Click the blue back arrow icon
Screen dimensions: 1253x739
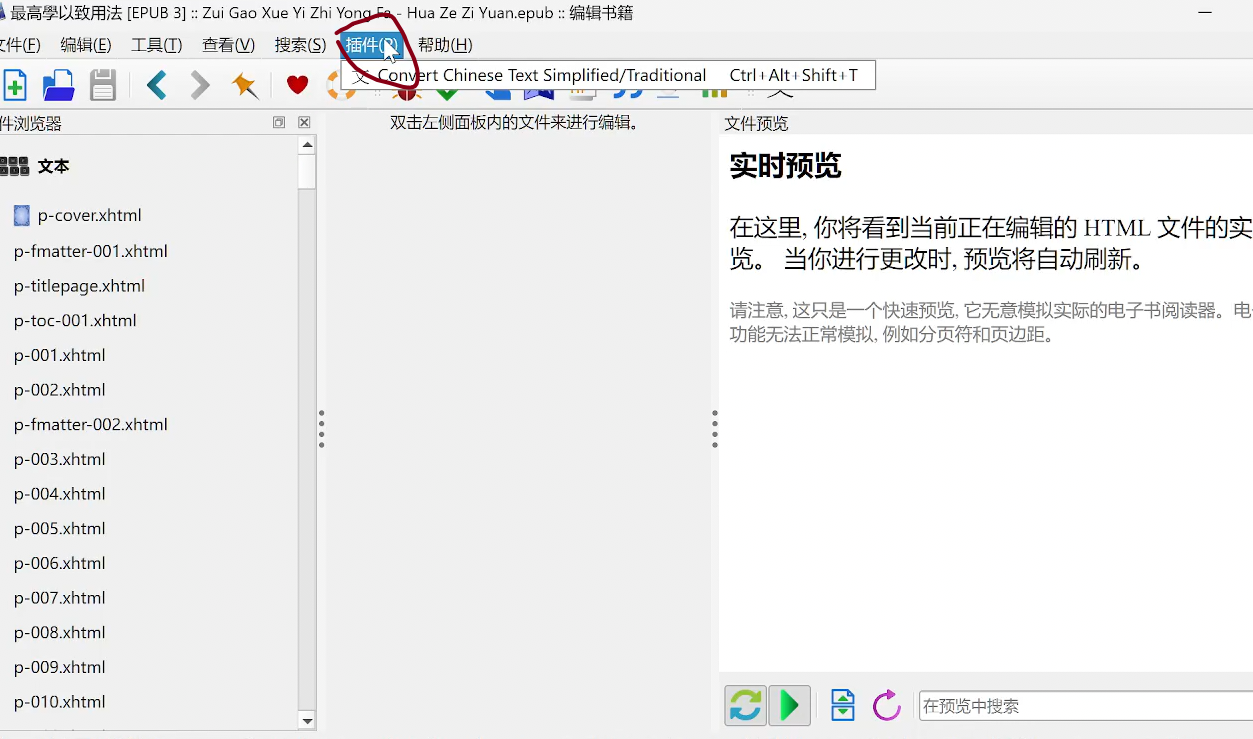(157, 85)
